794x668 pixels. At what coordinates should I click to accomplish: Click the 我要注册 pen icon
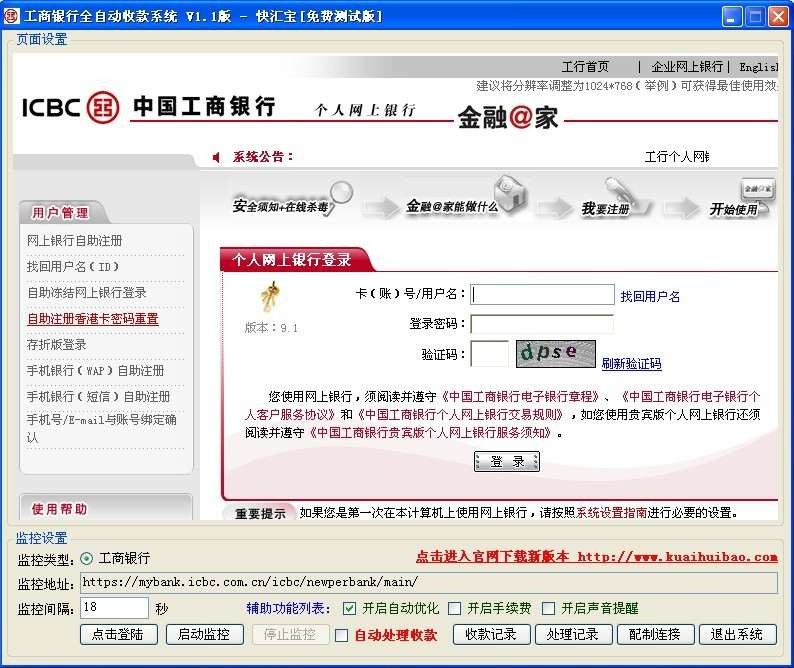tap(621, 191)
